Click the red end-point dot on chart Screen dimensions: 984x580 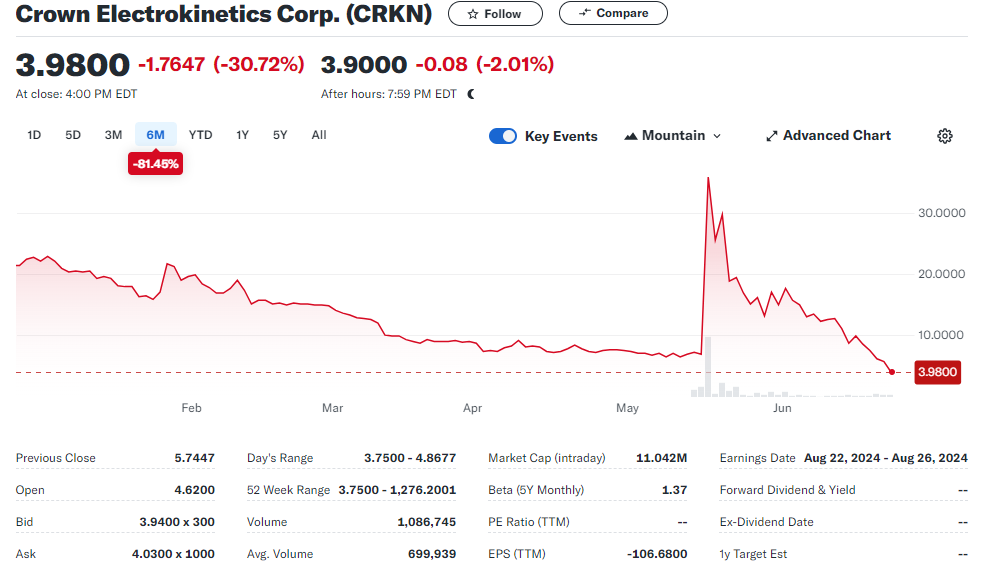pyautogui.click(x=892, y=372)
